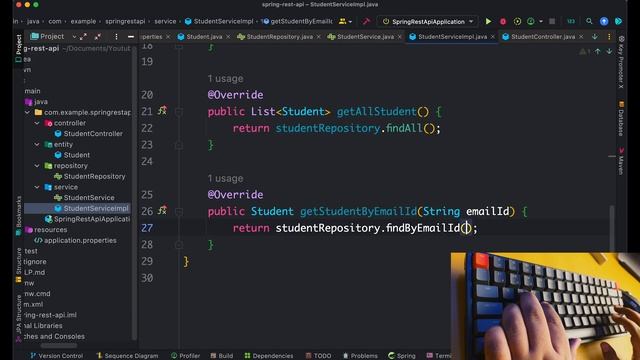Open Profiler tool window
This screenshot has height=360, width=640.
(x=185, y=356)
